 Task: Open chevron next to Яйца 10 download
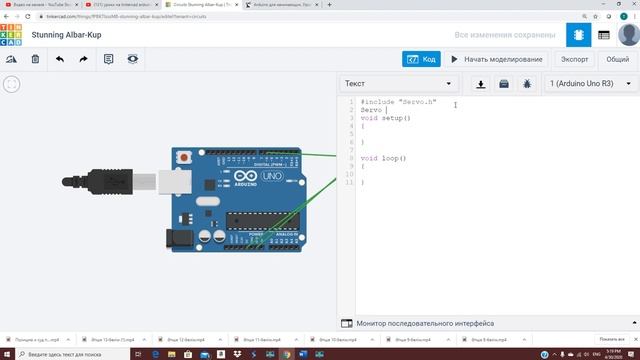[x=372, y=340]
